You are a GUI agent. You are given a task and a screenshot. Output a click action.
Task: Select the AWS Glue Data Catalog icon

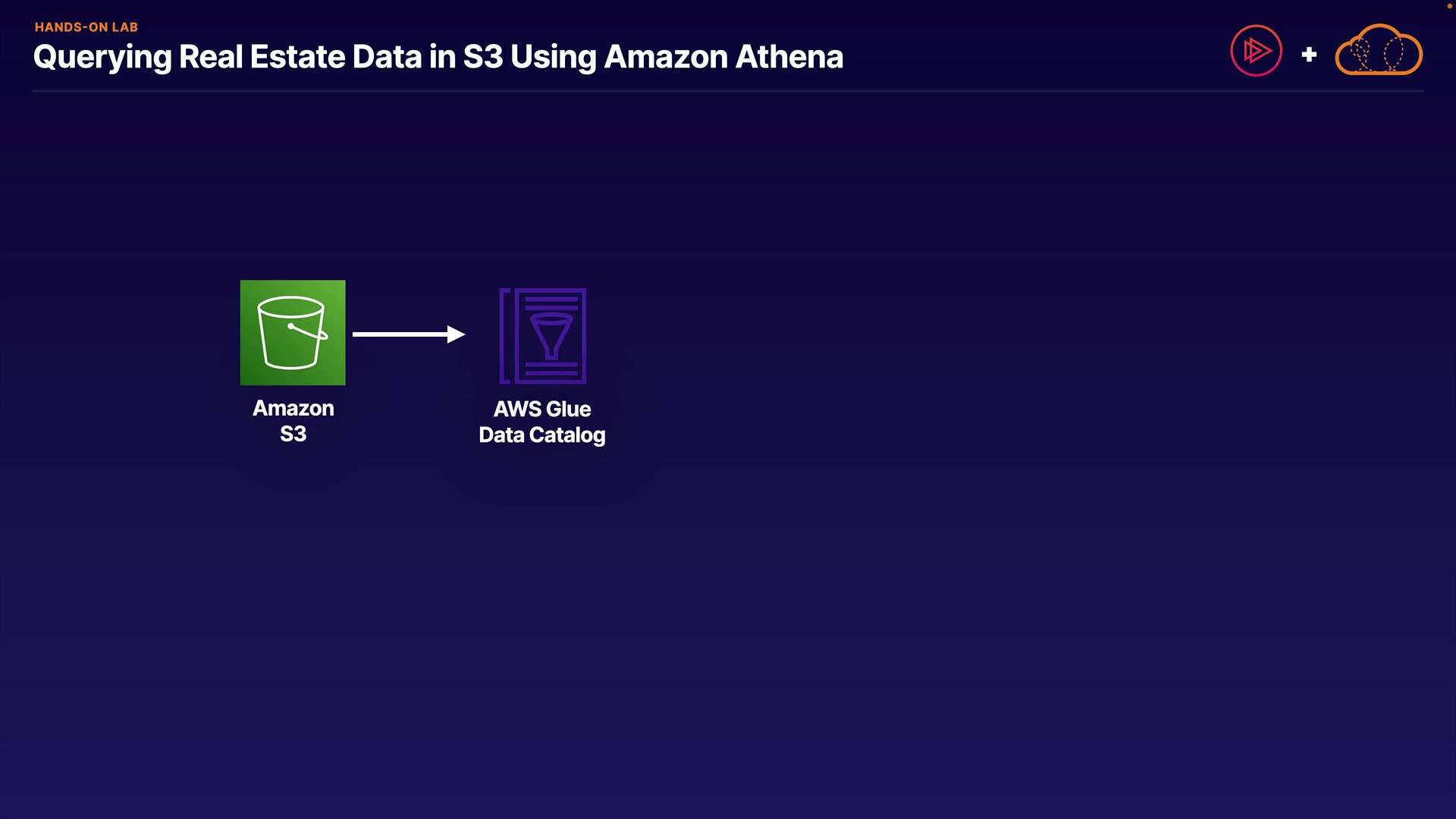[x=543, y=336]
